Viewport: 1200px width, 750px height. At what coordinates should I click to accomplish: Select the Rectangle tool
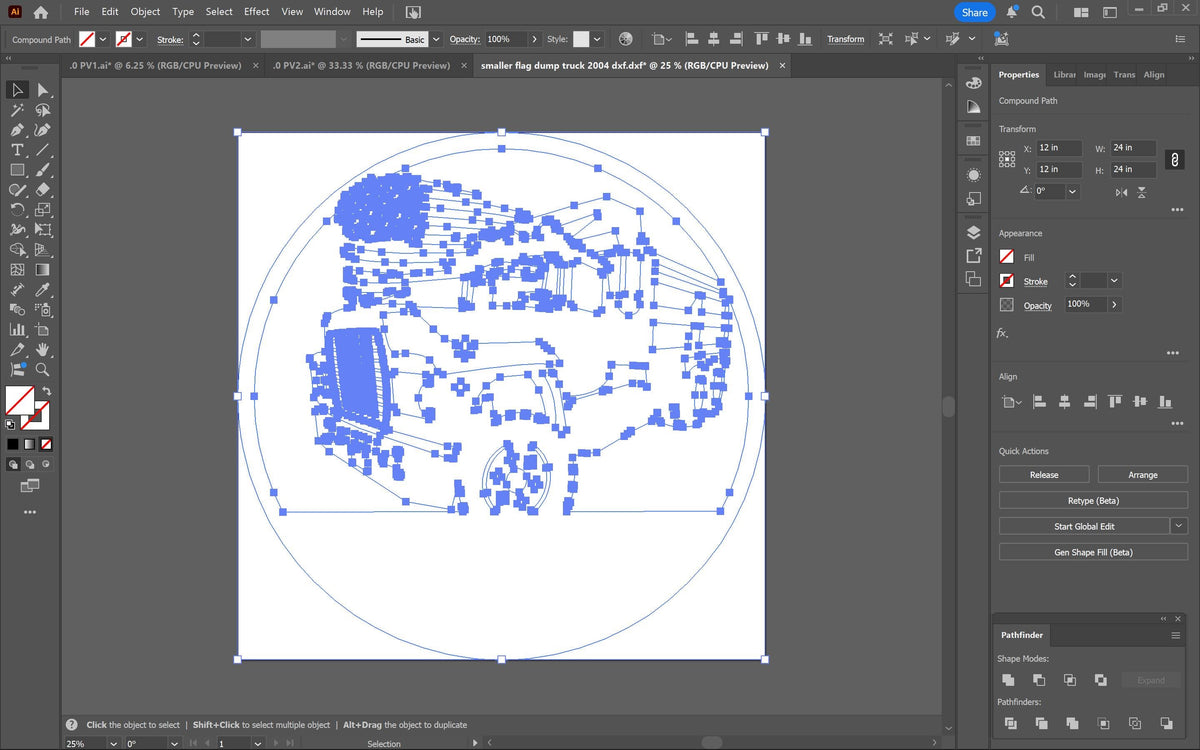pyautogui.click(x=17, y=170)
